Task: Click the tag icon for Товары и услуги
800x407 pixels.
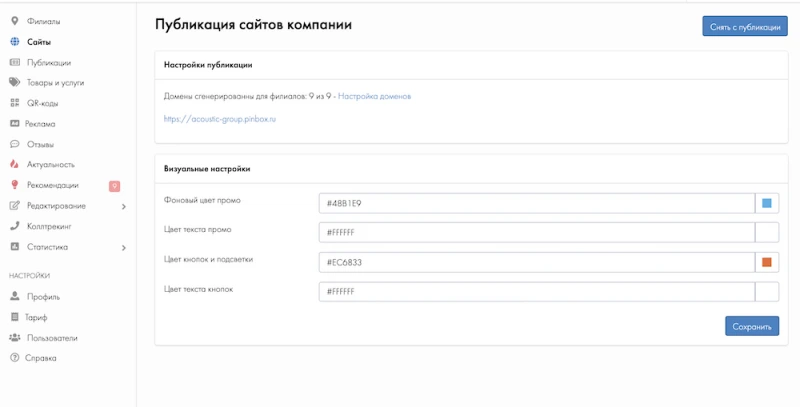Action: [15, 83]
